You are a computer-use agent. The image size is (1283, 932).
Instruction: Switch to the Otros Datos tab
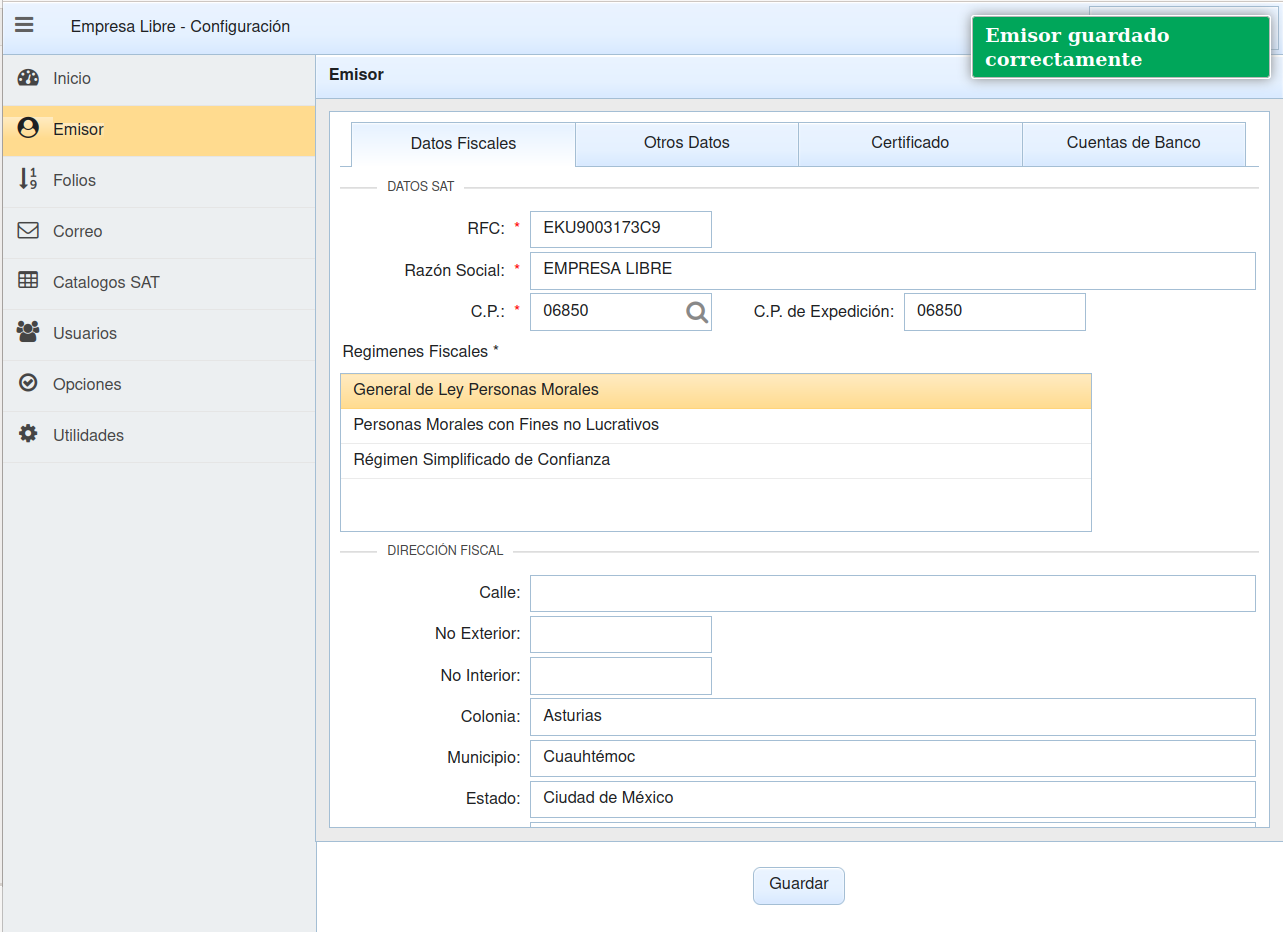point(686,143)
